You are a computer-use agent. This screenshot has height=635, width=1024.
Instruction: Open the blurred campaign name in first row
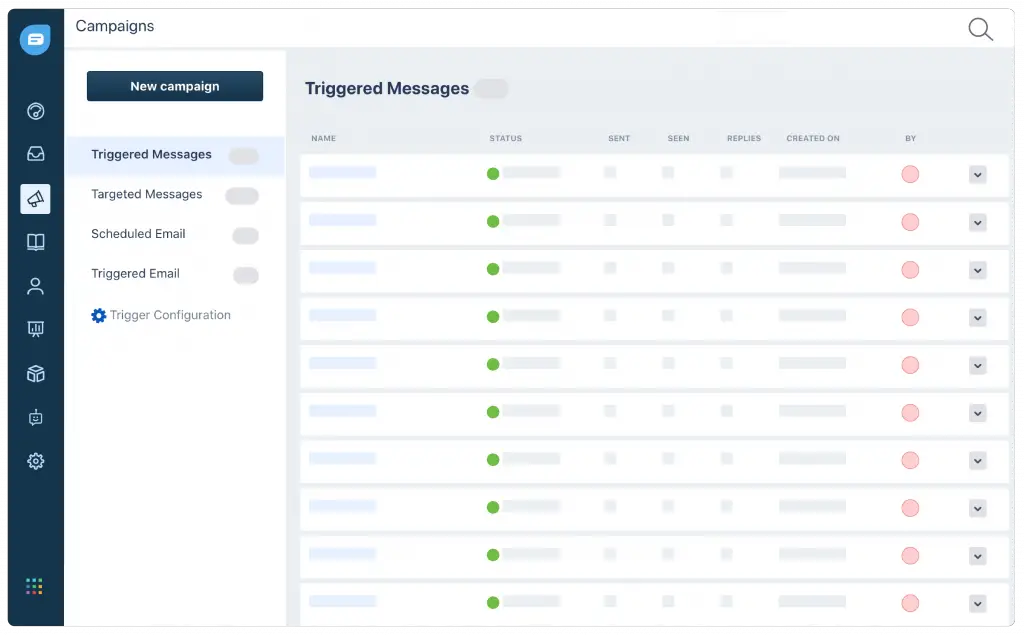coord(343,172)
